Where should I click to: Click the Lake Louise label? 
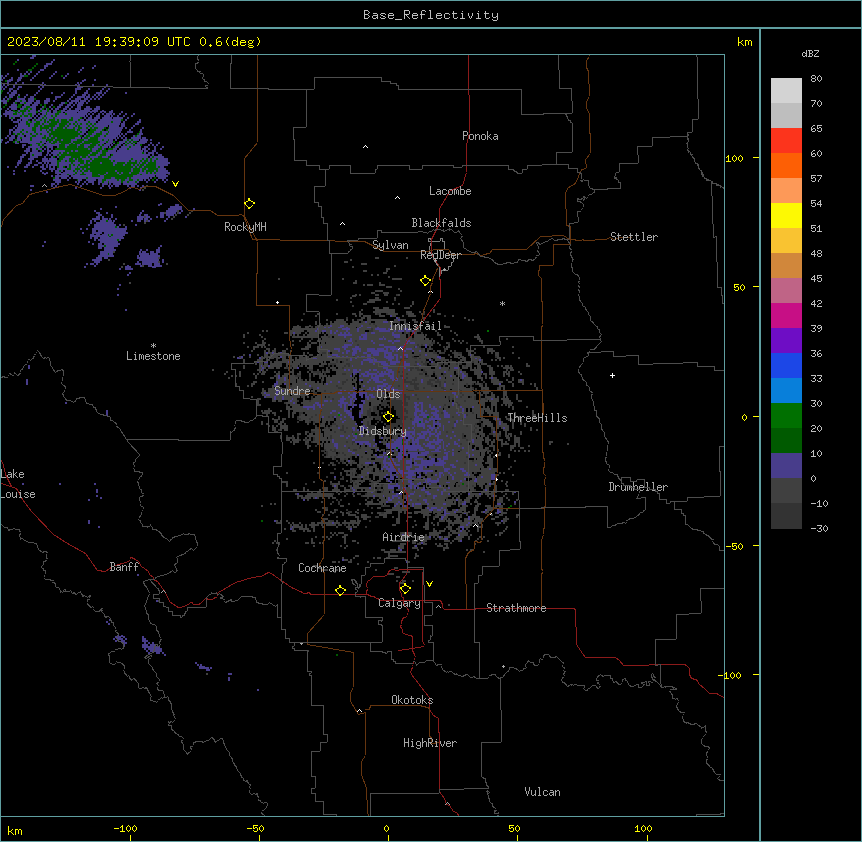pos(17,484)
